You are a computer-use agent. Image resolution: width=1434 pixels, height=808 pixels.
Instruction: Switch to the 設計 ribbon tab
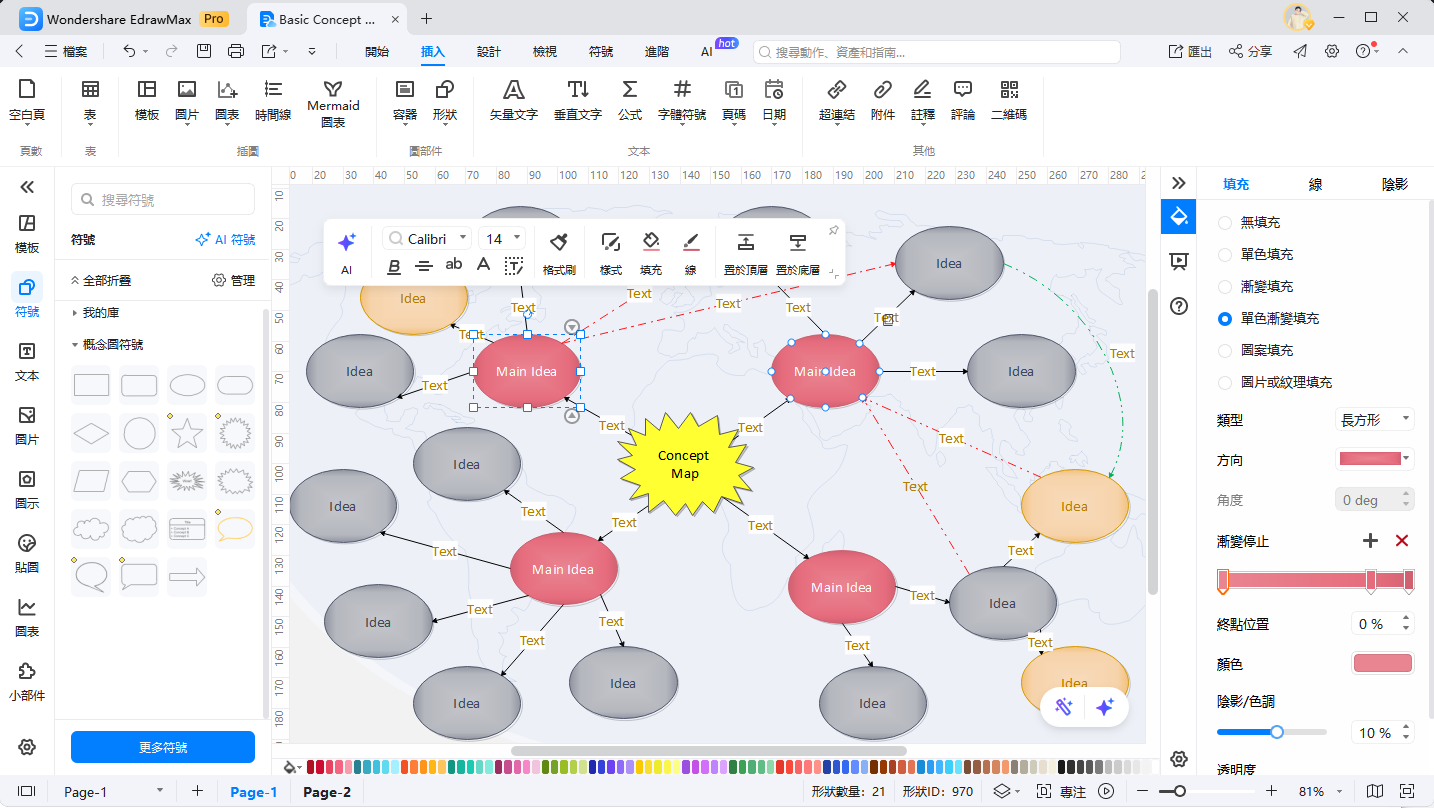coord(489,52)
